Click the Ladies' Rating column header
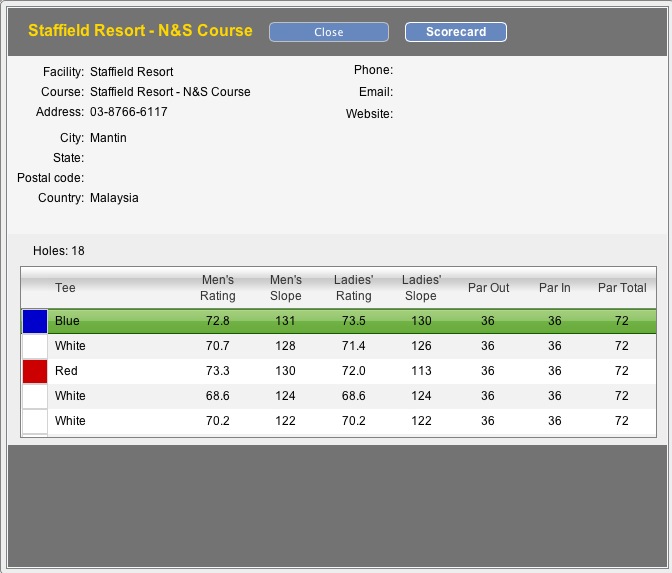Image resolution: width=672 pixels, height=573 pixels. 353,288
